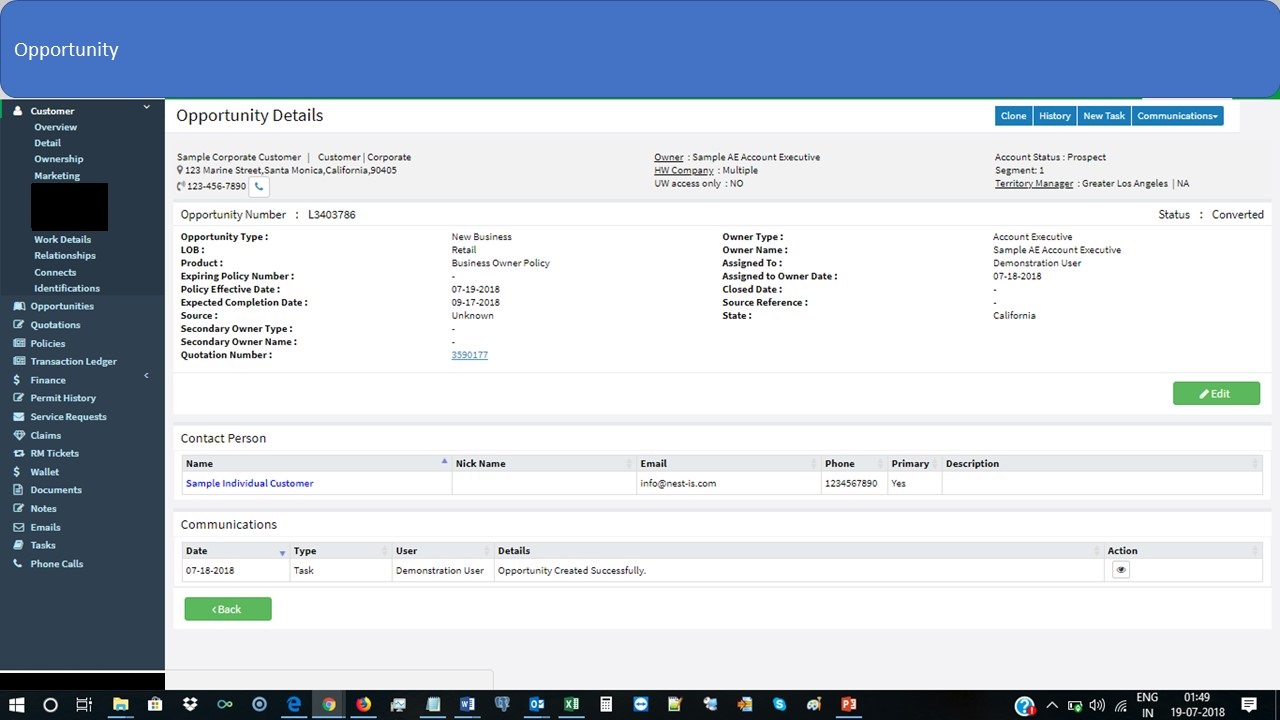Open the Communications dropdown button
1280x720 pixels.
coord(1177,116)
